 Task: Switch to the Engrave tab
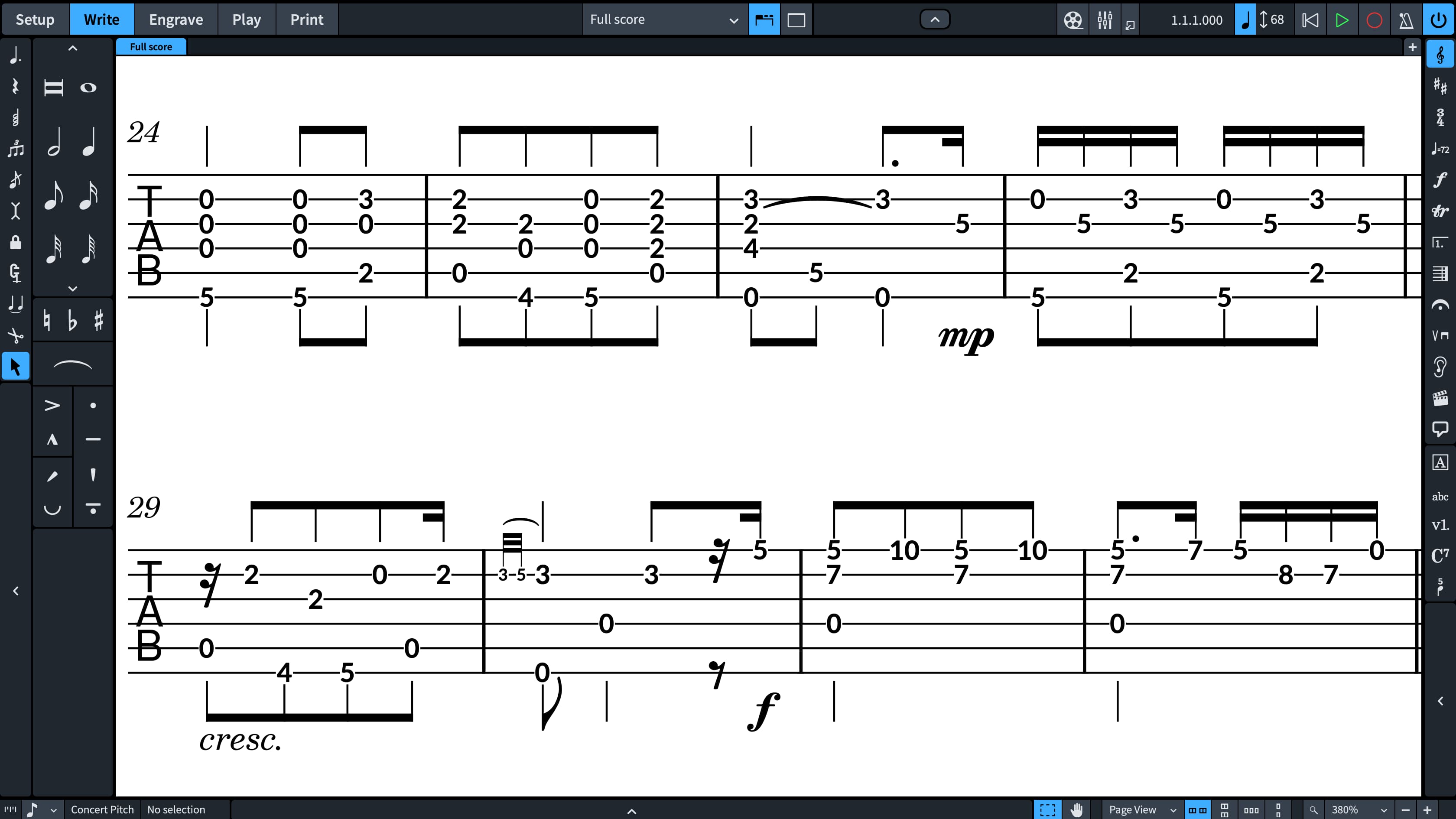coord(176,19)
